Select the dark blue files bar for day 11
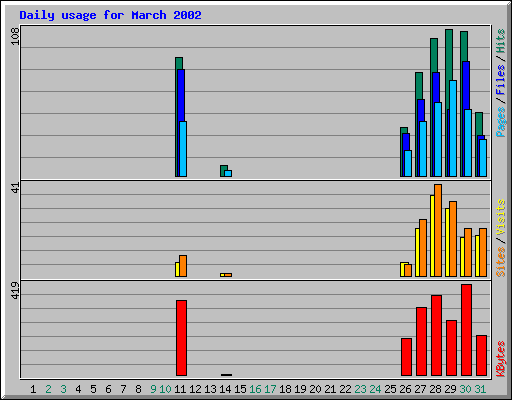 [x=181, y=95]
